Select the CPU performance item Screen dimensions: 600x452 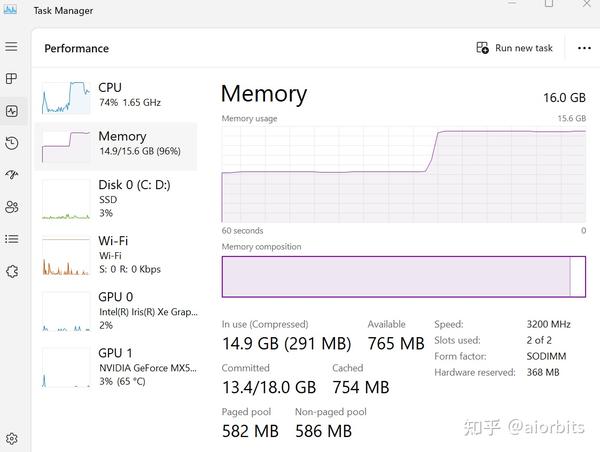116,97
